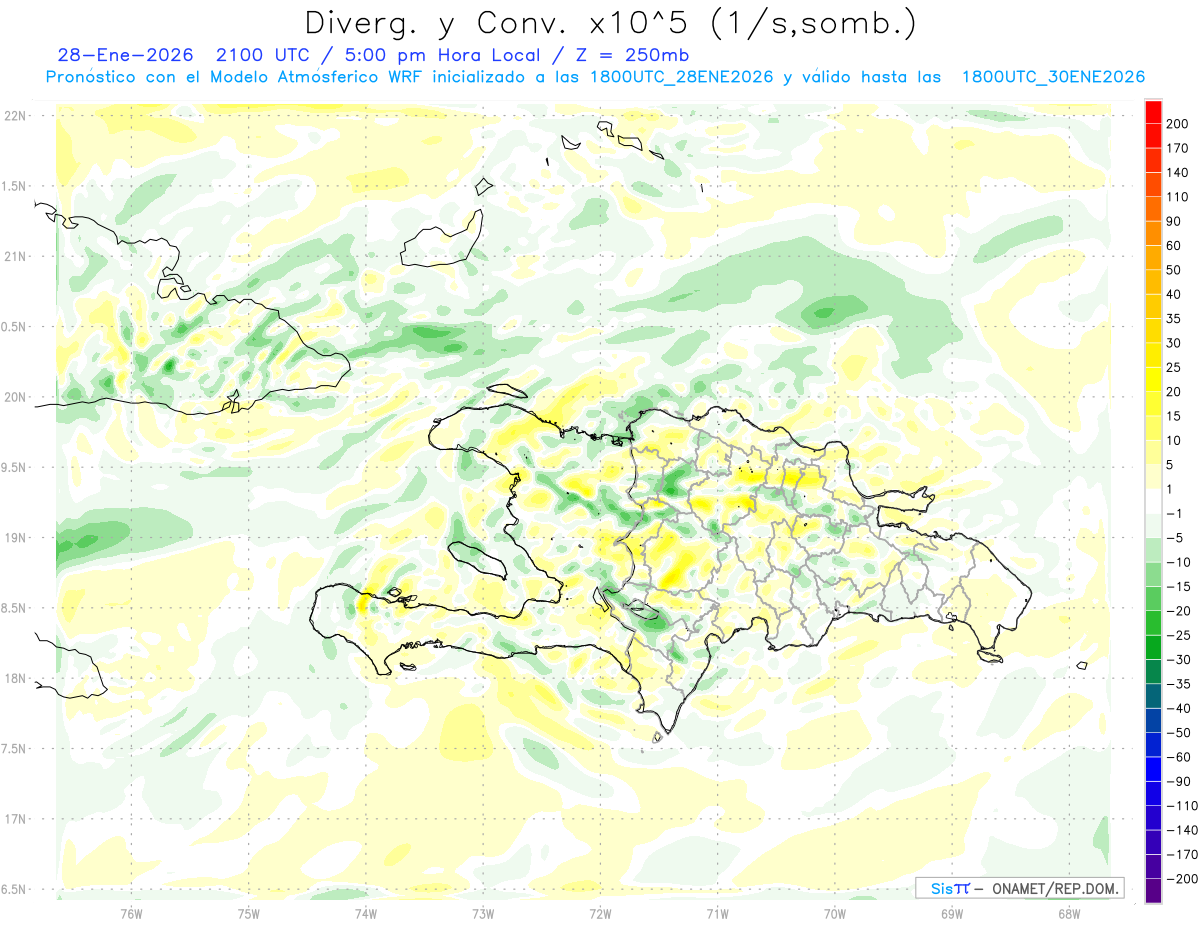Viewport: 1200px width, 927px height.
Task: Click the colorbar swatch between 10 and 5
Action: pos(1153,453)
